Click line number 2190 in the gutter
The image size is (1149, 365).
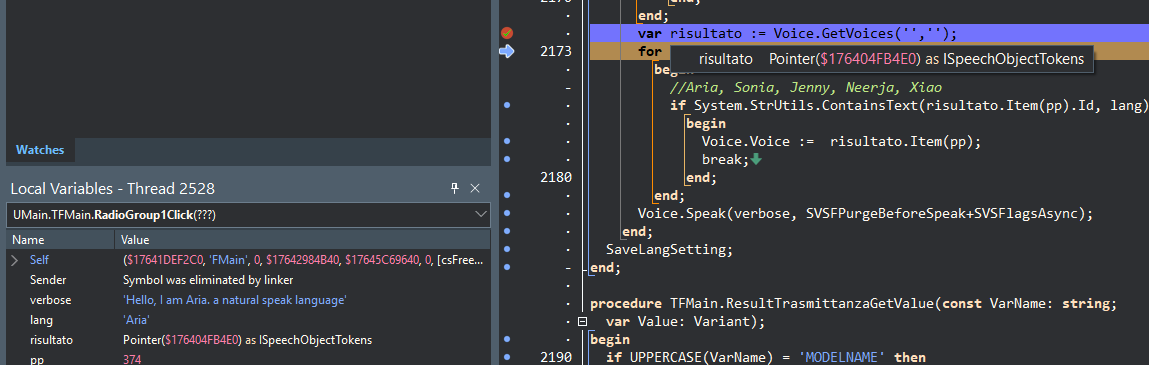coord(555,357)
